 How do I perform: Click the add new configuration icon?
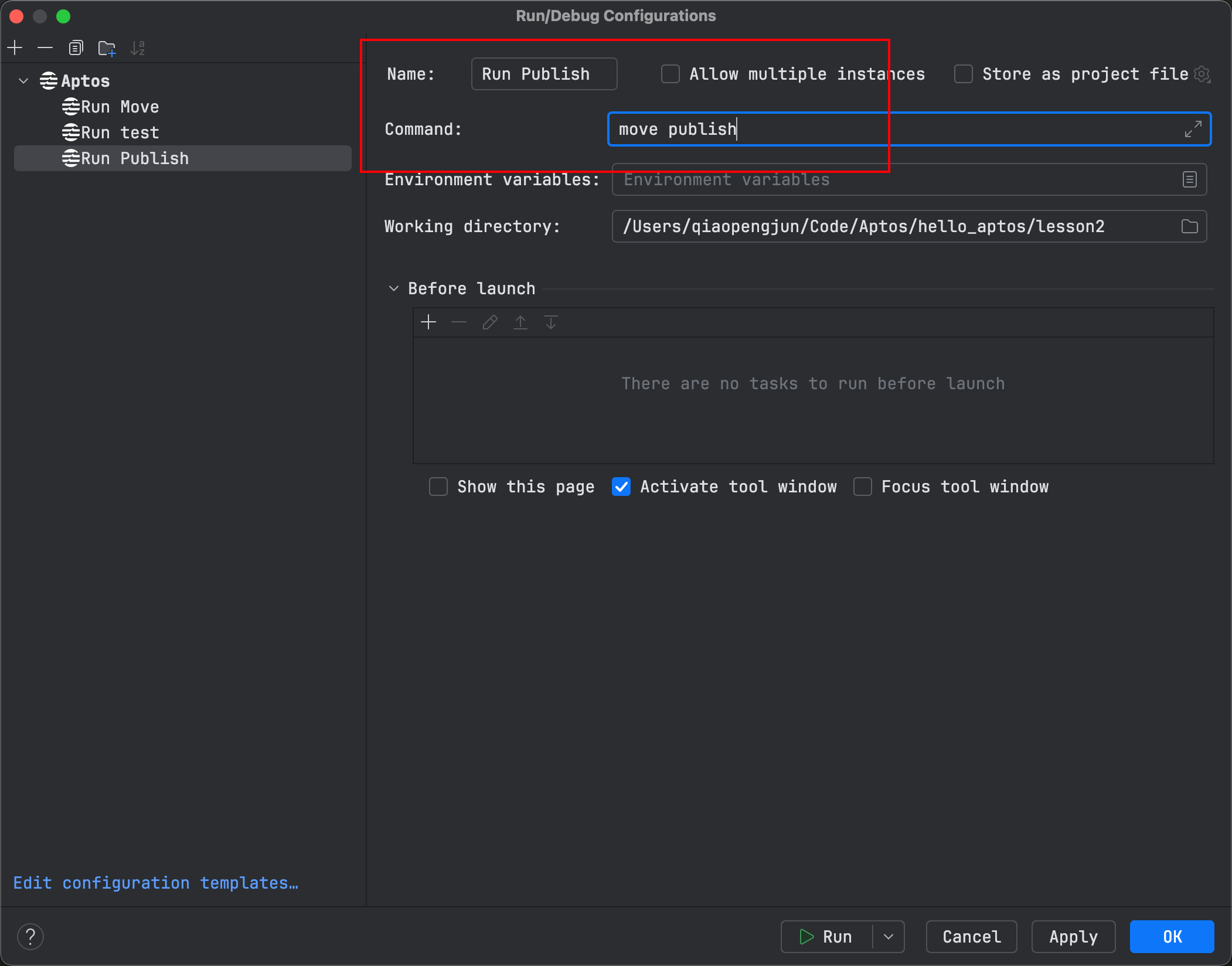[15, 48]
